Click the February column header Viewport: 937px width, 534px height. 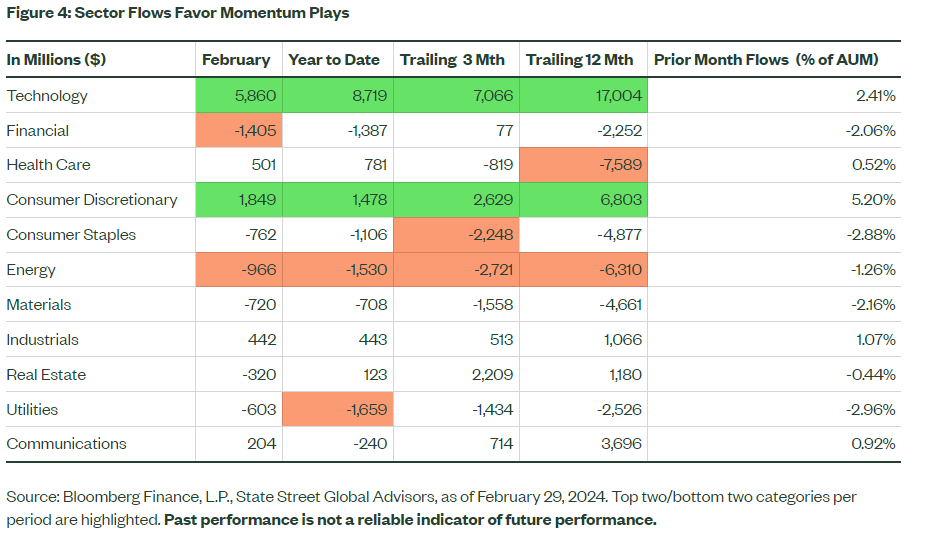point(236,59)
